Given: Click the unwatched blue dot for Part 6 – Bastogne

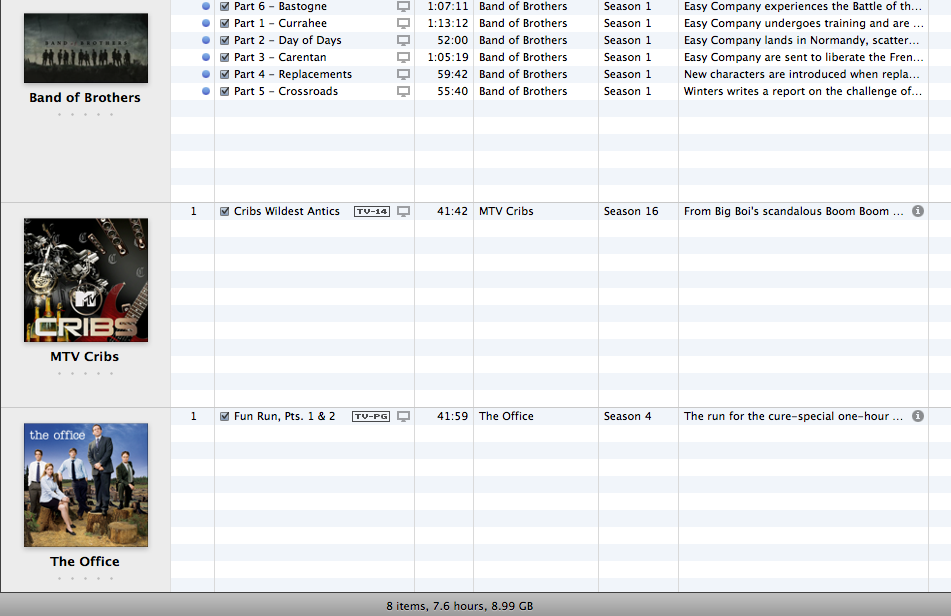Looking at the screenshot, I should click(x=206, y=6).
